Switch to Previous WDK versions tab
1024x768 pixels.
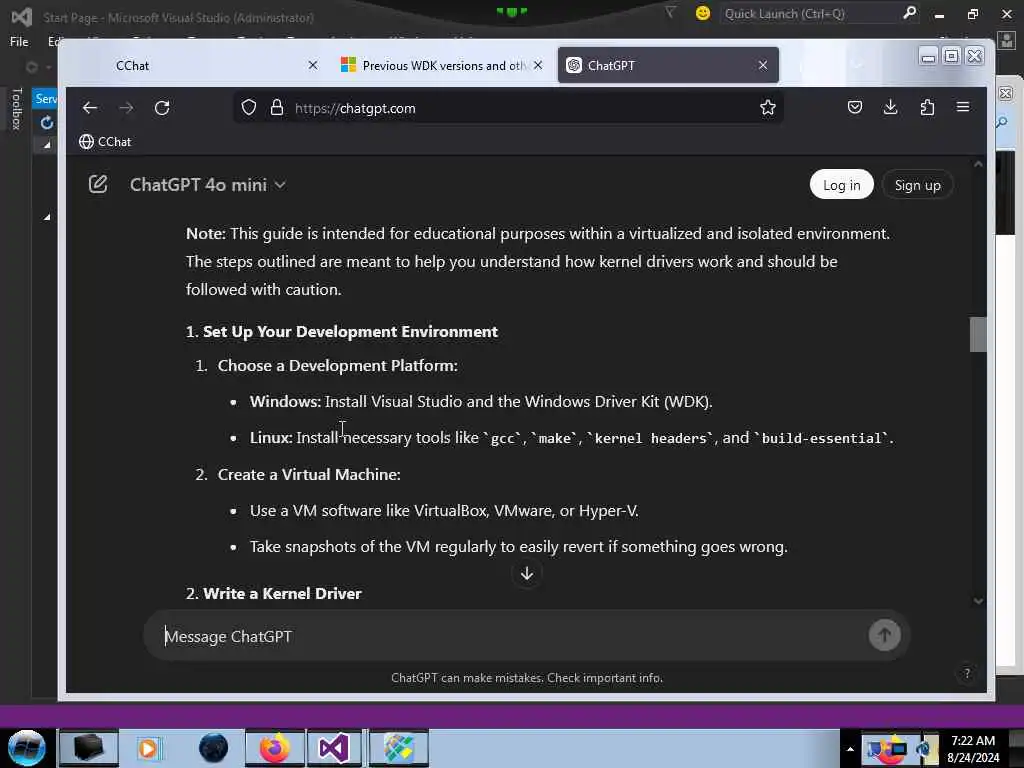pyautogui.click(x=443, y=65)
